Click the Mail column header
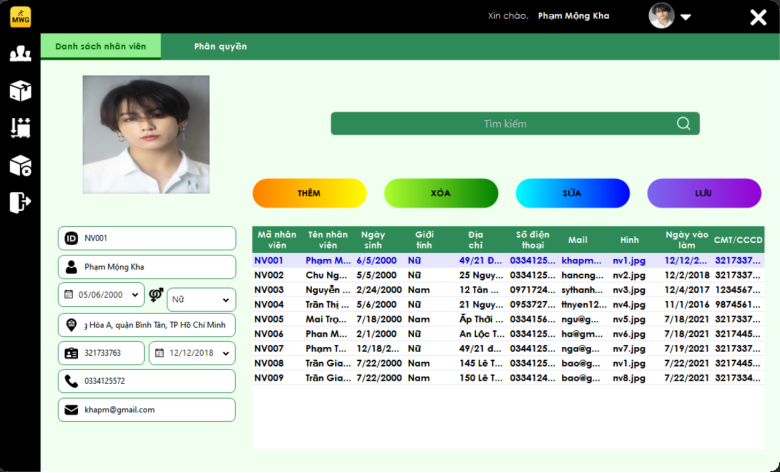 578,240
